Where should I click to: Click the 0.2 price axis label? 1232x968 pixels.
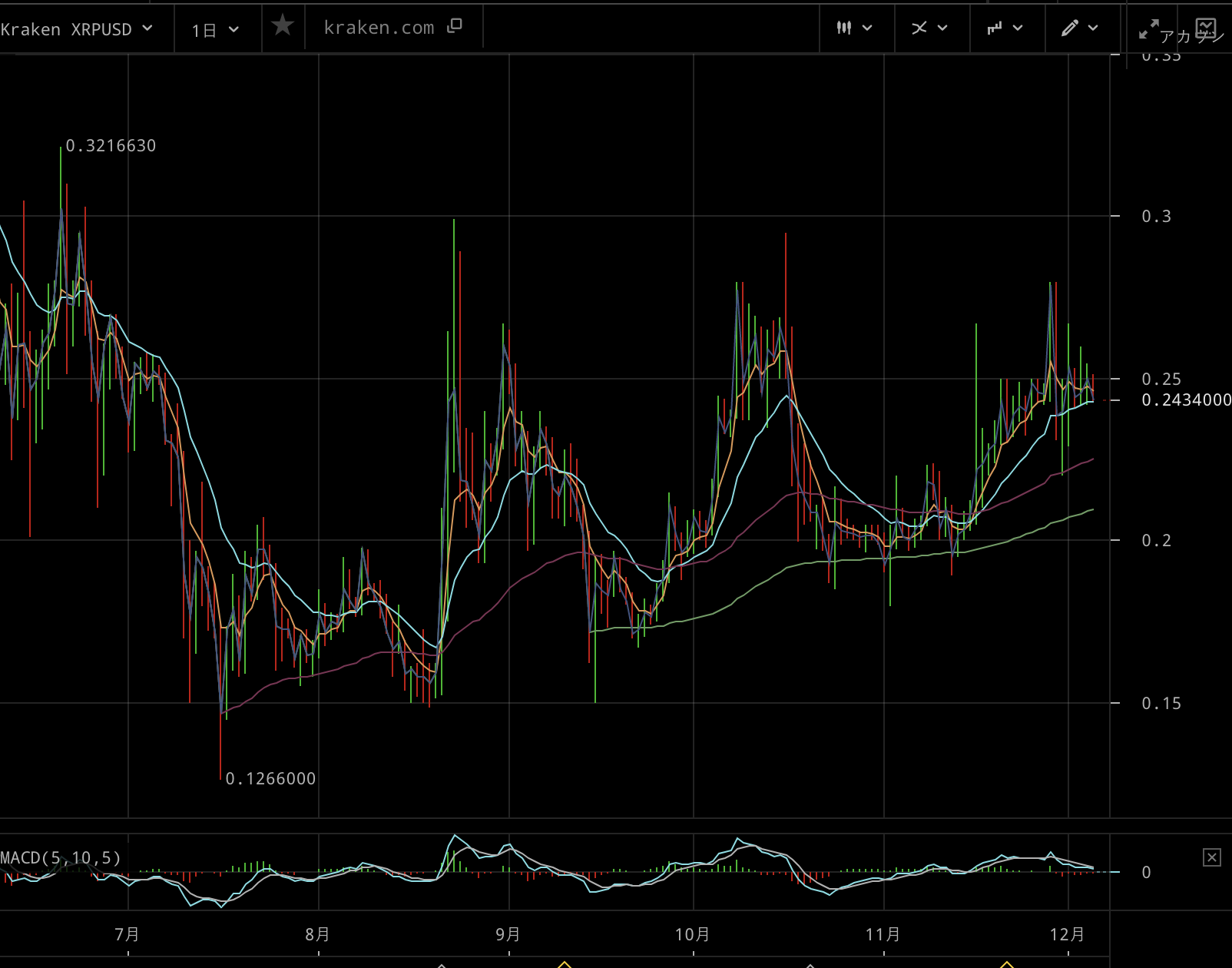[x=1157, y=541]
